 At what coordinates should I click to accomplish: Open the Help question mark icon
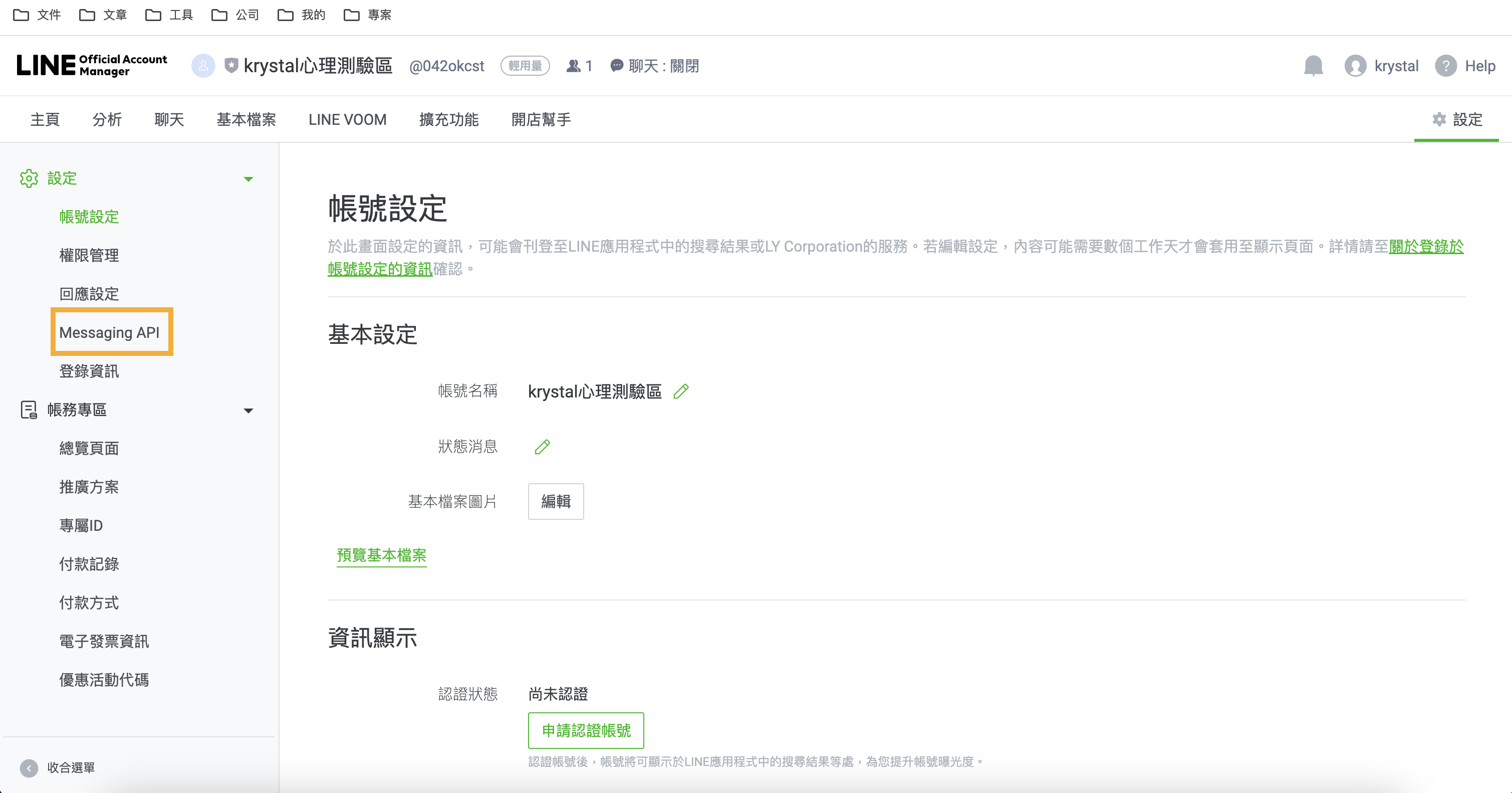coord(1446,66)
